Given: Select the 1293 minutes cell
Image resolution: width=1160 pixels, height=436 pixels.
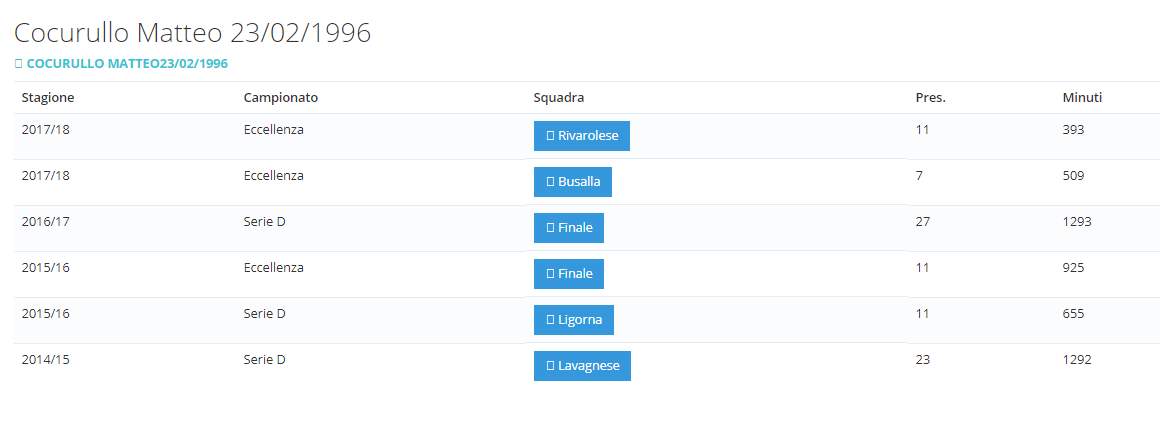Looking at the screenshot, I should (1077, 222).
